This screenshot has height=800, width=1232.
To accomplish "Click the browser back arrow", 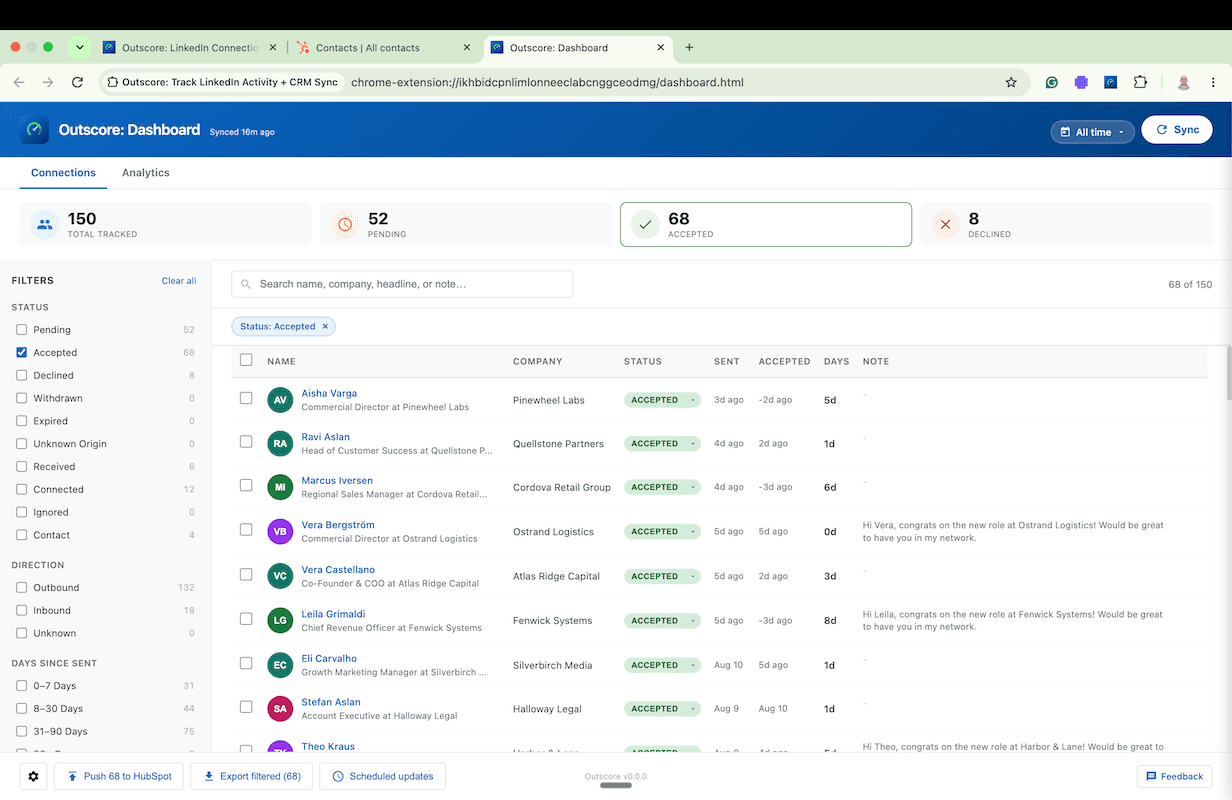I will click(x=19, y=82).
